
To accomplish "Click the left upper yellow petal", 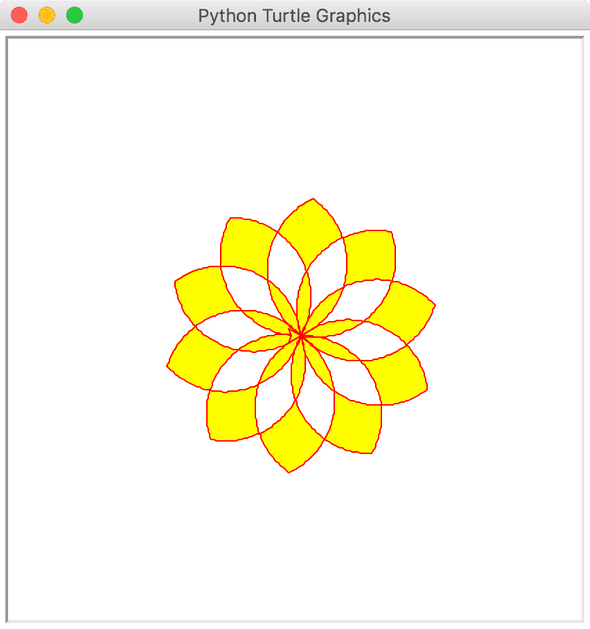I will click(201, 293).
